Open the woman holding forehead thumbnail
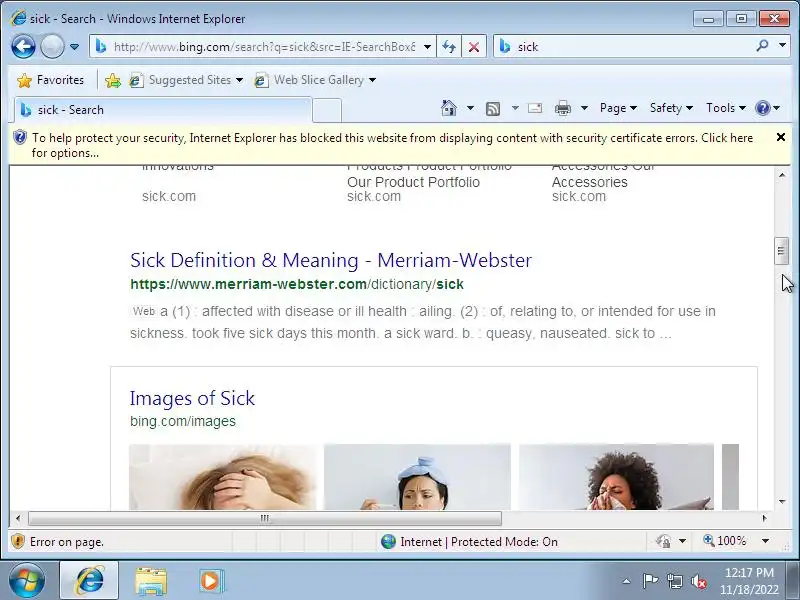800x600 pixels. 222,477
